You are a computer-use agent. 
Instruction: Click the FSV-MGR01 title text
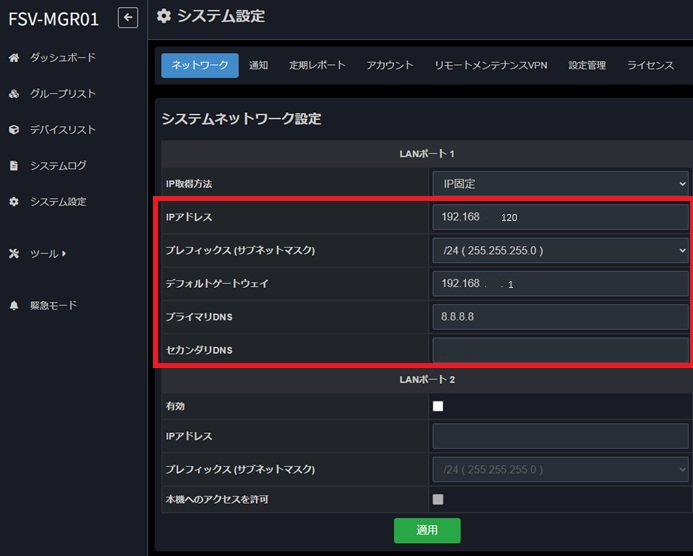click(53, 19)
